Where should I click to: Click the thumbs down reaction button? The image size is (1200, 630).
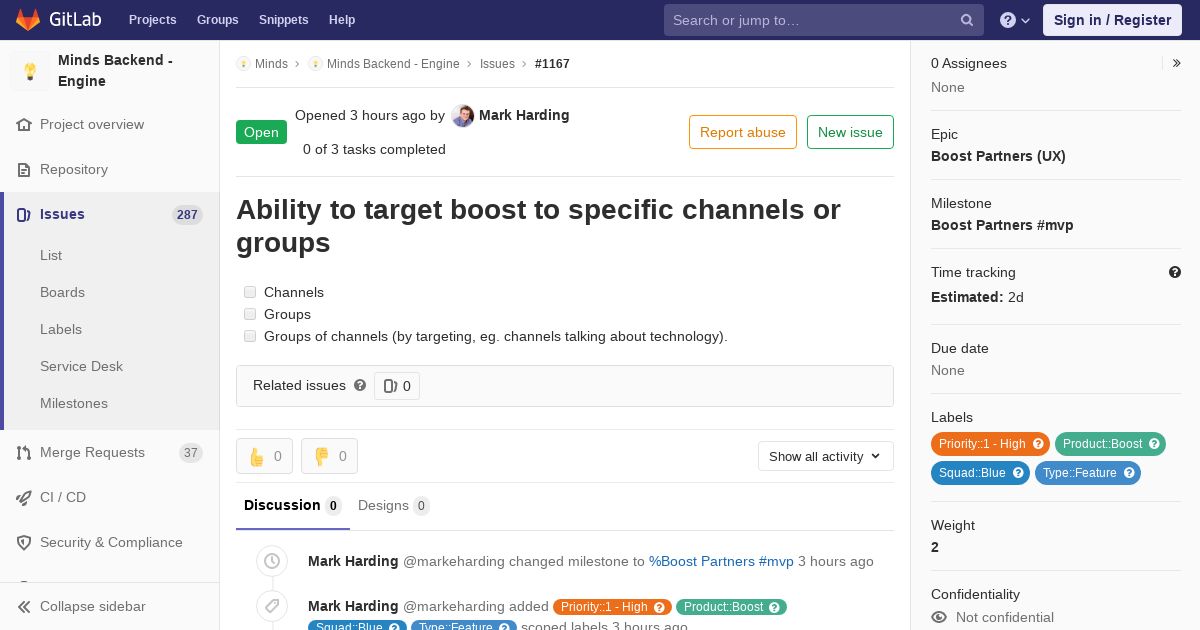pyautogui.click(x=329, y=456)
